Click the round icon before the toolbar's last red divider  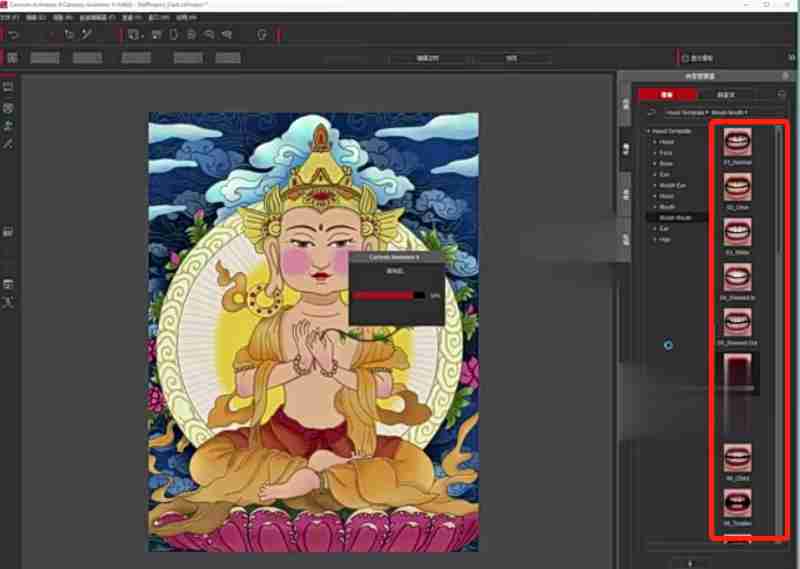click(x=262, y=35)
